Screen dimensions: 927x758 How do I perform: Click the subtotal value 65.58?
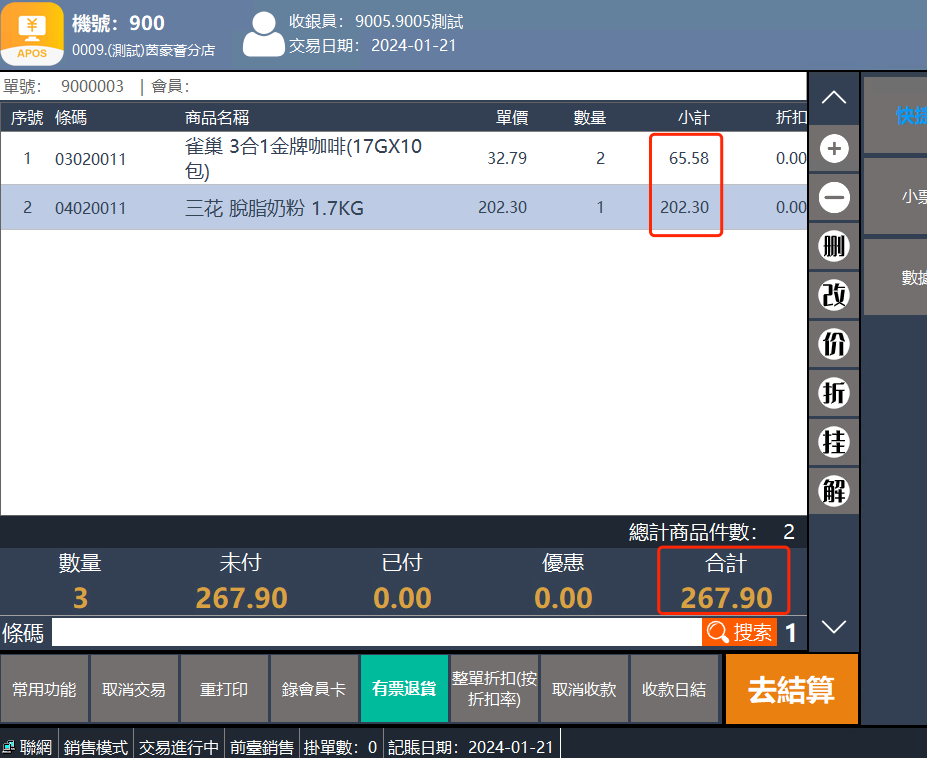689,158
